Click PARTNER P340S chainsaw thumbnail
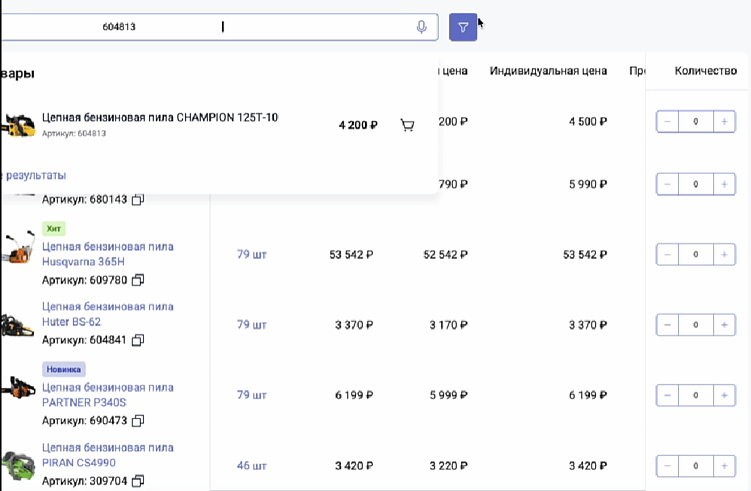 [17, 390]
